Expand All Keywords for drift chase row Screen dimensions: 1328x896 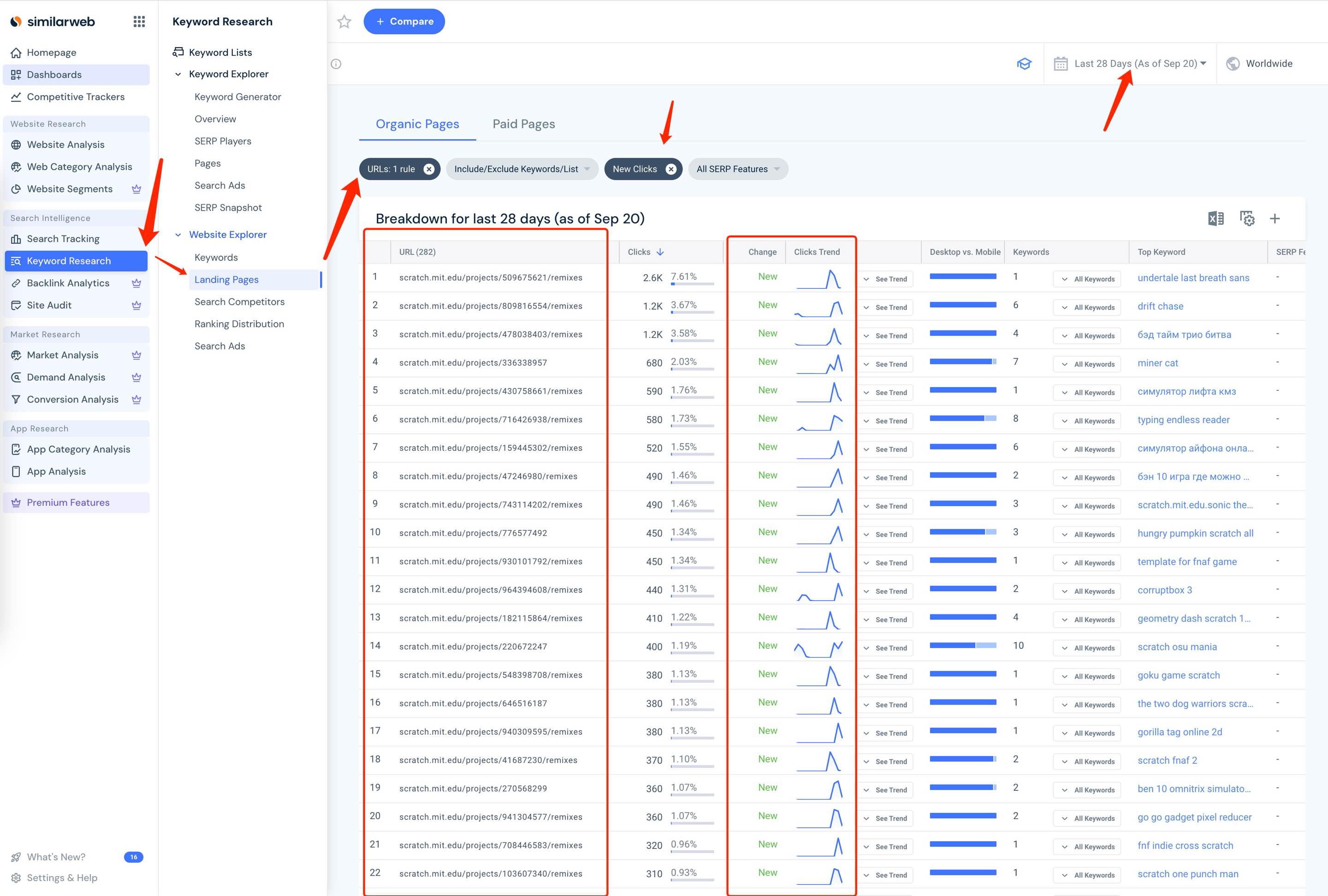pos(1087,308)
